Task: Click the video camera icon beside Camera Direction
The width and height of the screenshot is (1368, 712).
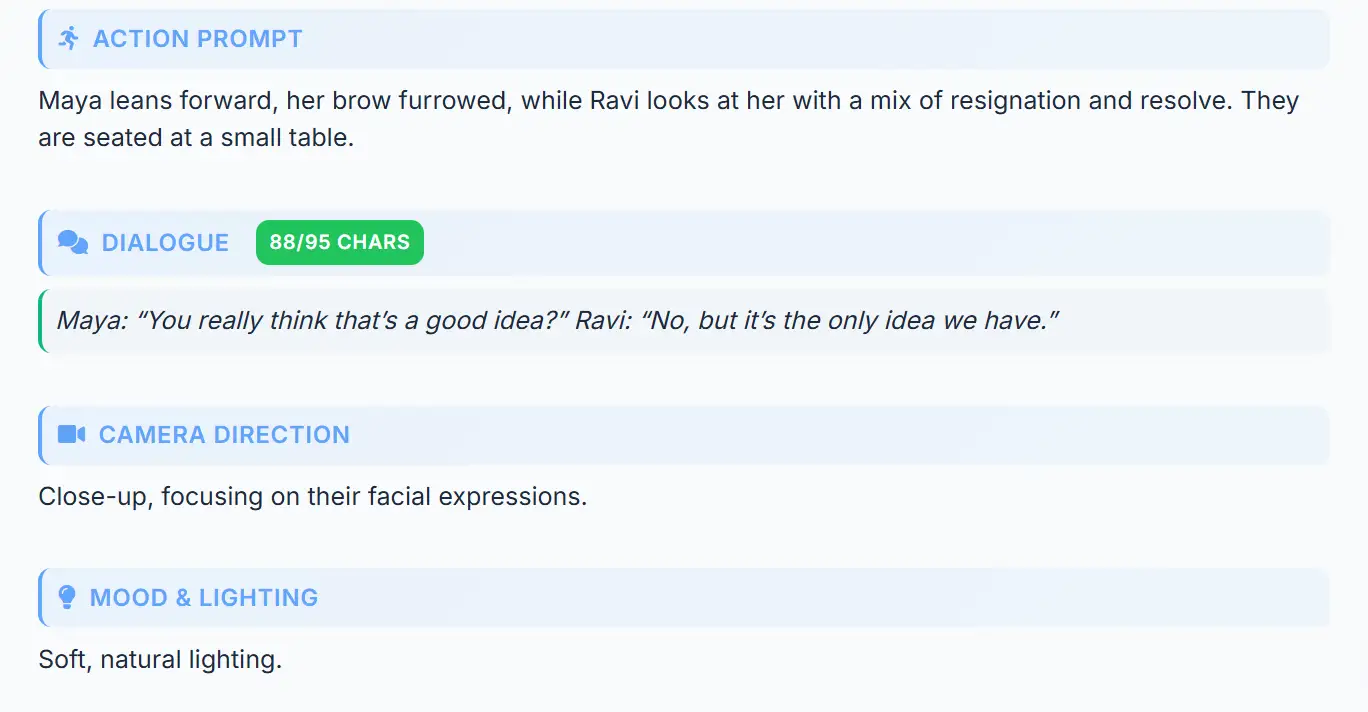Action: tap(69, 434)
